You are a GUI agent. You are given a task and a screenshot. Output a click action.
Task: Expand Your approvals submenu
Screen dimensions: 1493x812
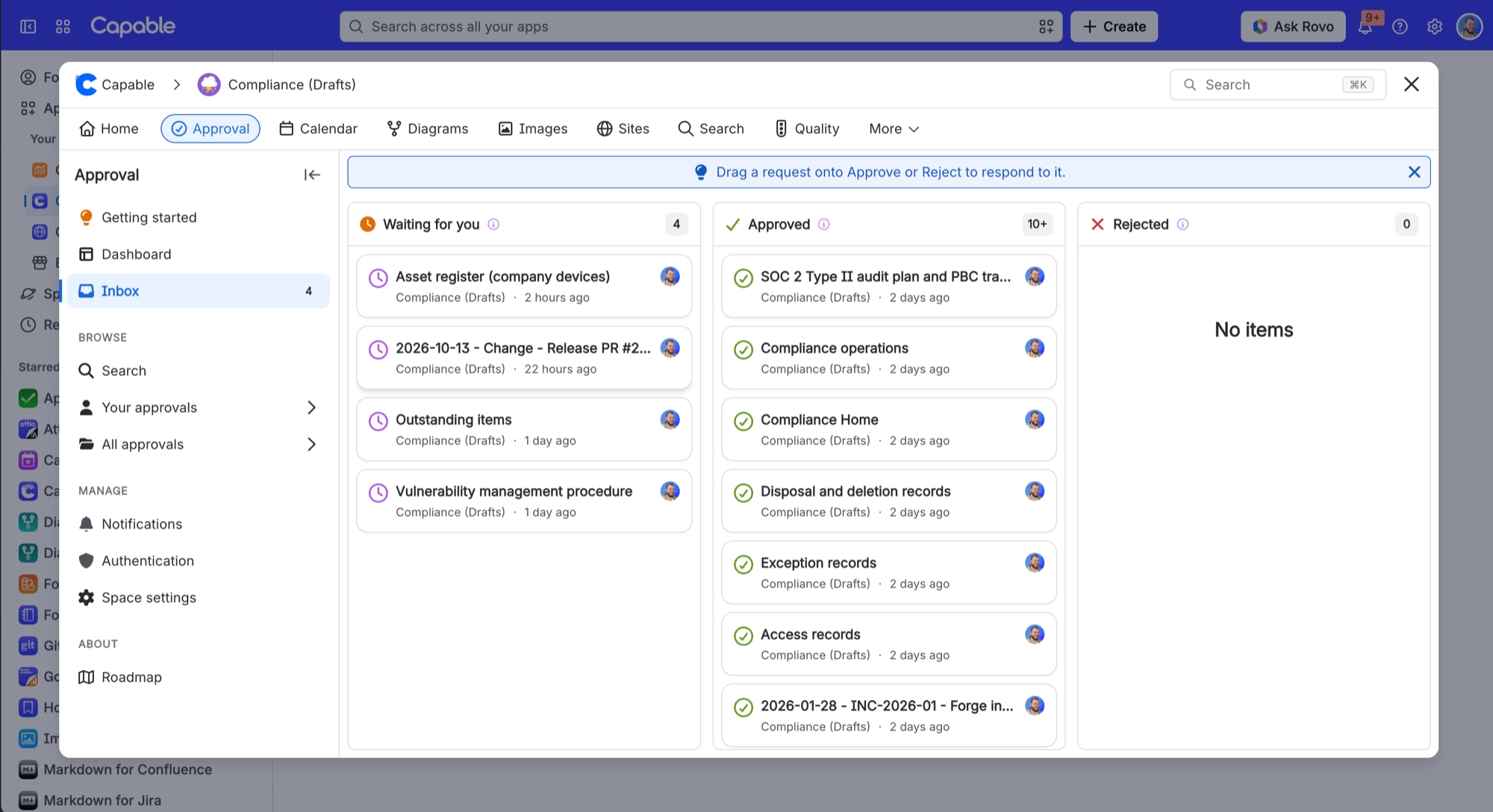pos(312,407)
